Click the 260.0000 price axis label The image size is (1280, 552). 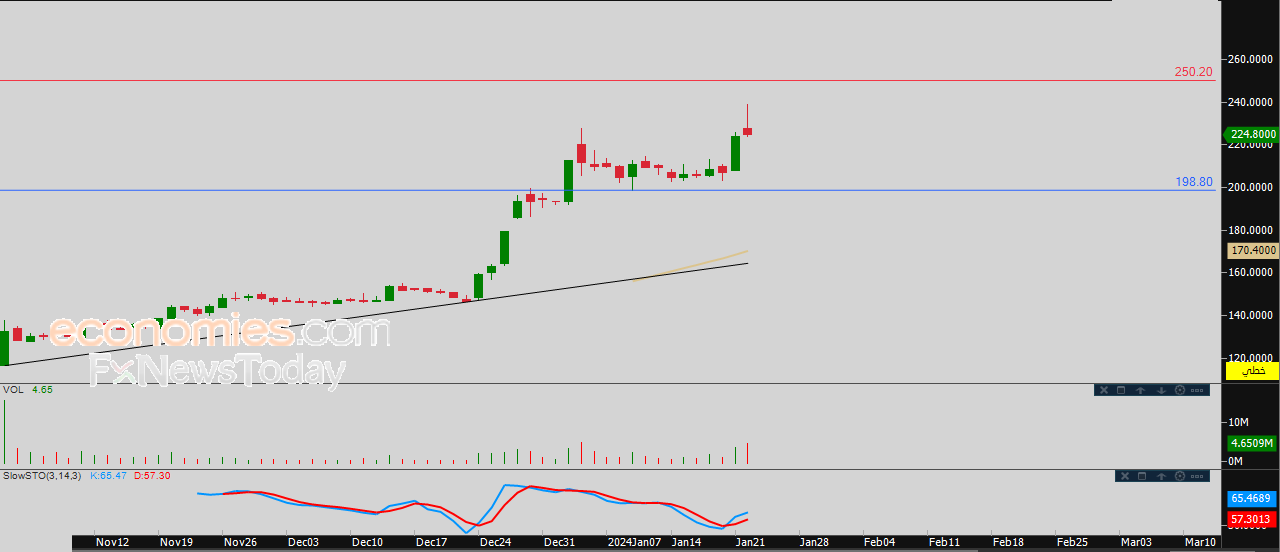tap(1251, 60)
